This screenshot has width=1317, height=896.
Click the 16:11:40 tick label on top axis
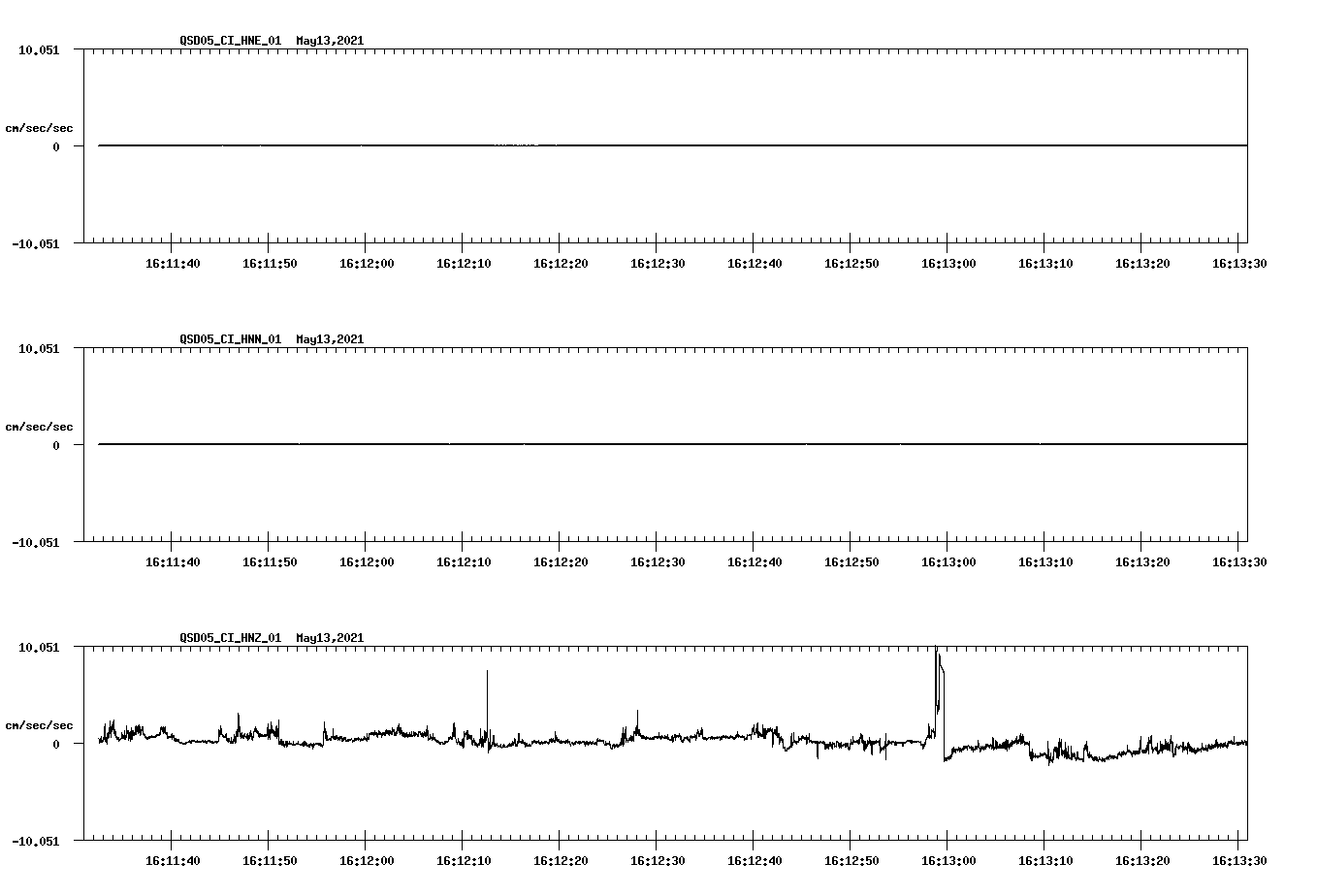pos(173,262)
